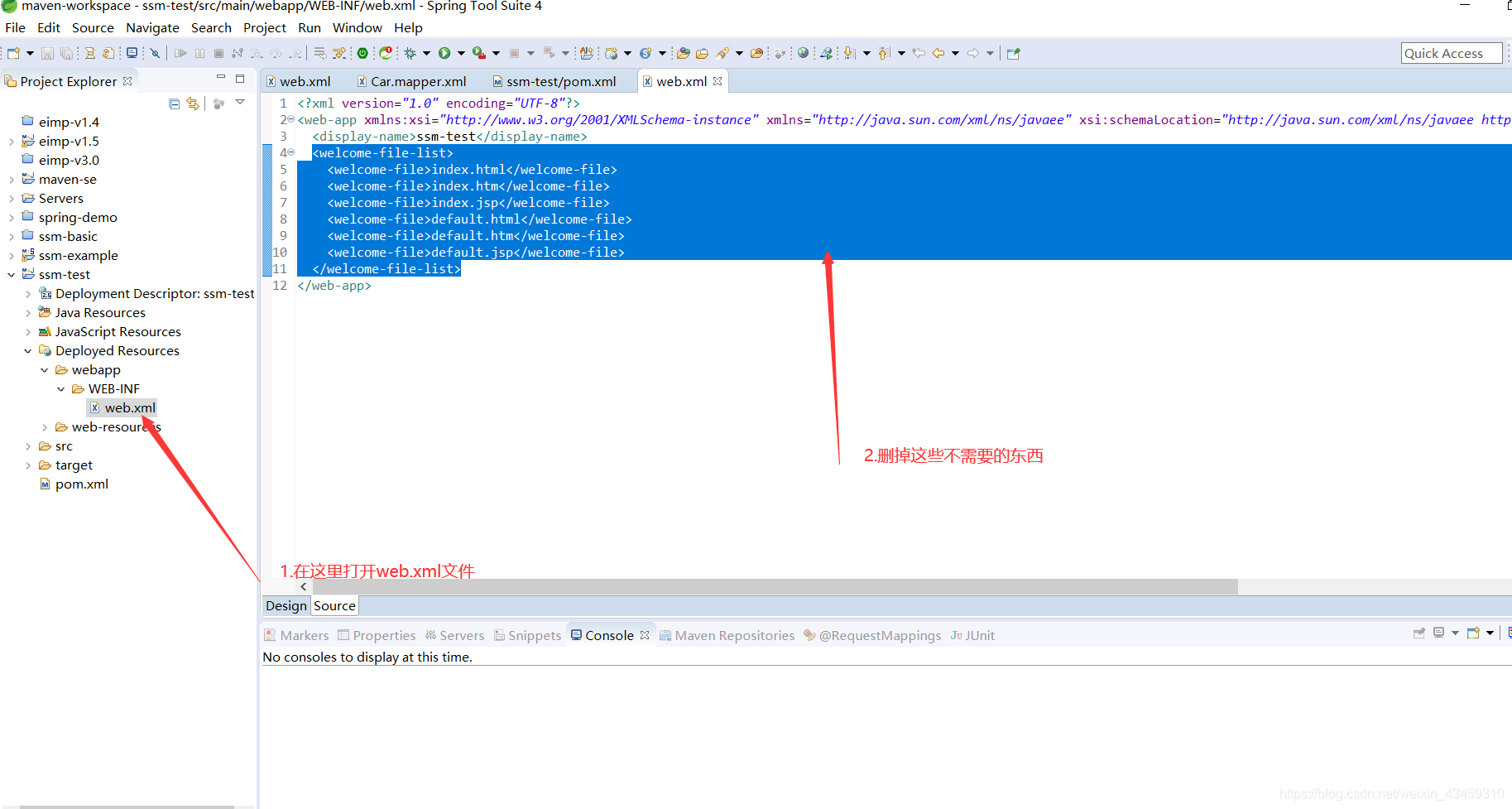Switch to ssm-test/pom.xml editor tab
Image resolution: width=1512 pixels, height=809 pixels.
[x=554, y=81]
